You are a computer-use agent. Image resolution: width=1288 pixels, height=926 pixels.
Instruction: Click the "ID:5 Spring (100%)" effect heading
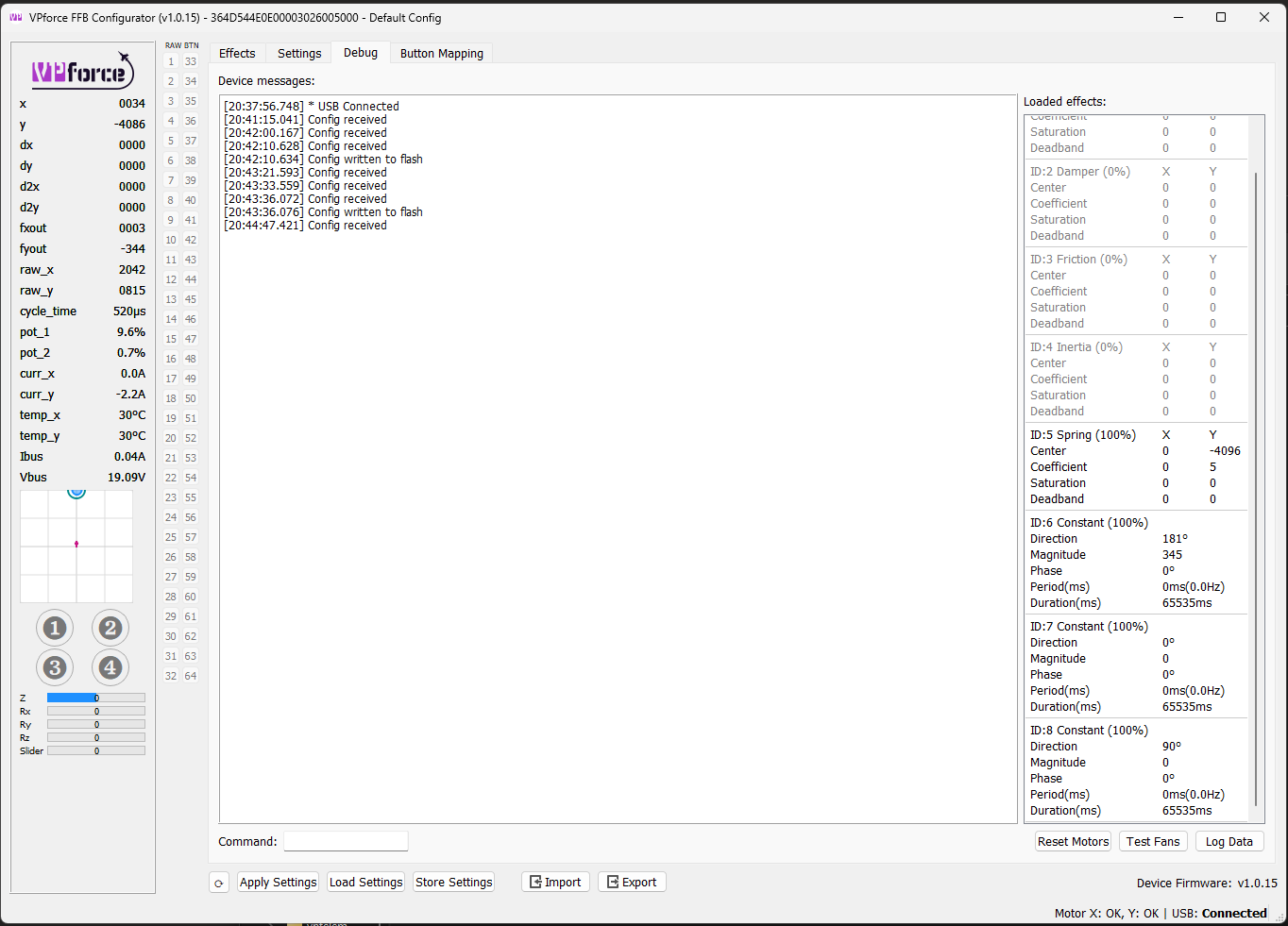pyautogui.click(x=1083, y=435)
